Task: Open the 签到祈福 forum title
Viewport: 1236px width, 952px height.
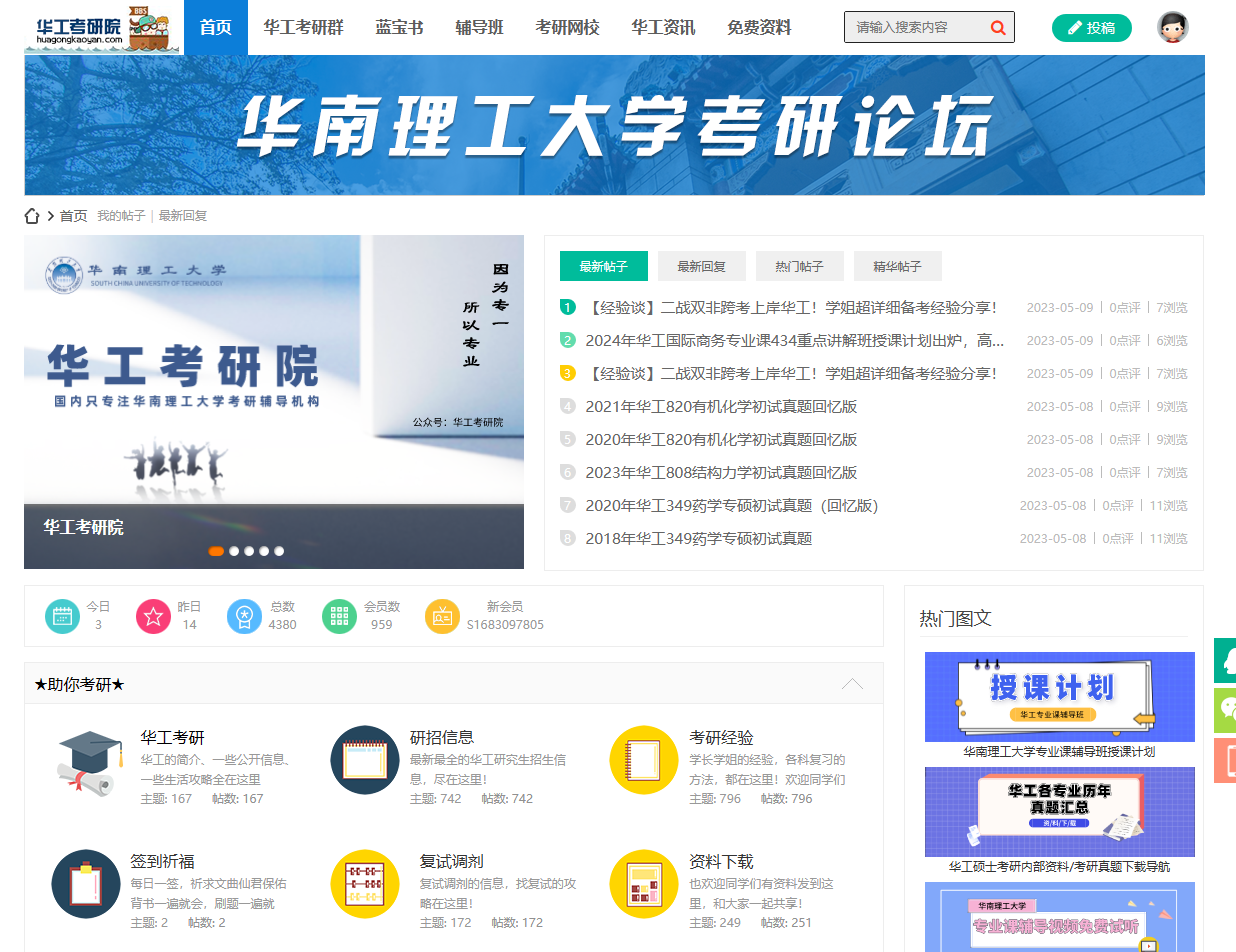Action: (x=162, y=861)
